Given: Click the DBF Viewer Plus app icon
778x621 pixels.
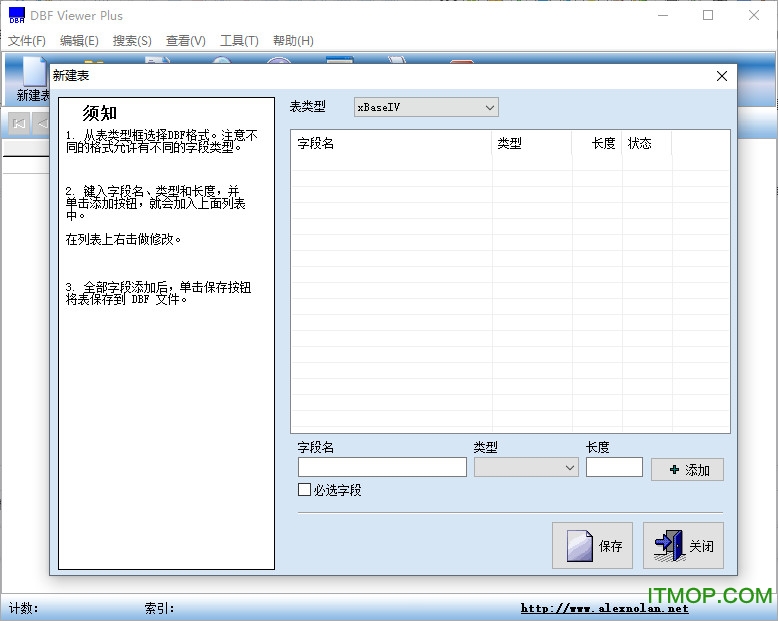Looking at the screenshot, I should [16, 15].
